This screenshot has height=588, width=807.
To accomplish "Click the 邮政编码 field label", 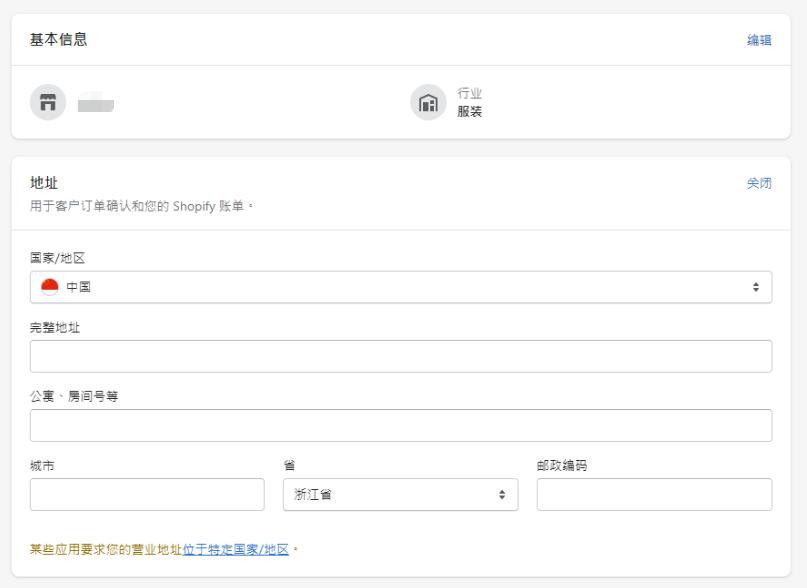I will (x=562, y=466).
